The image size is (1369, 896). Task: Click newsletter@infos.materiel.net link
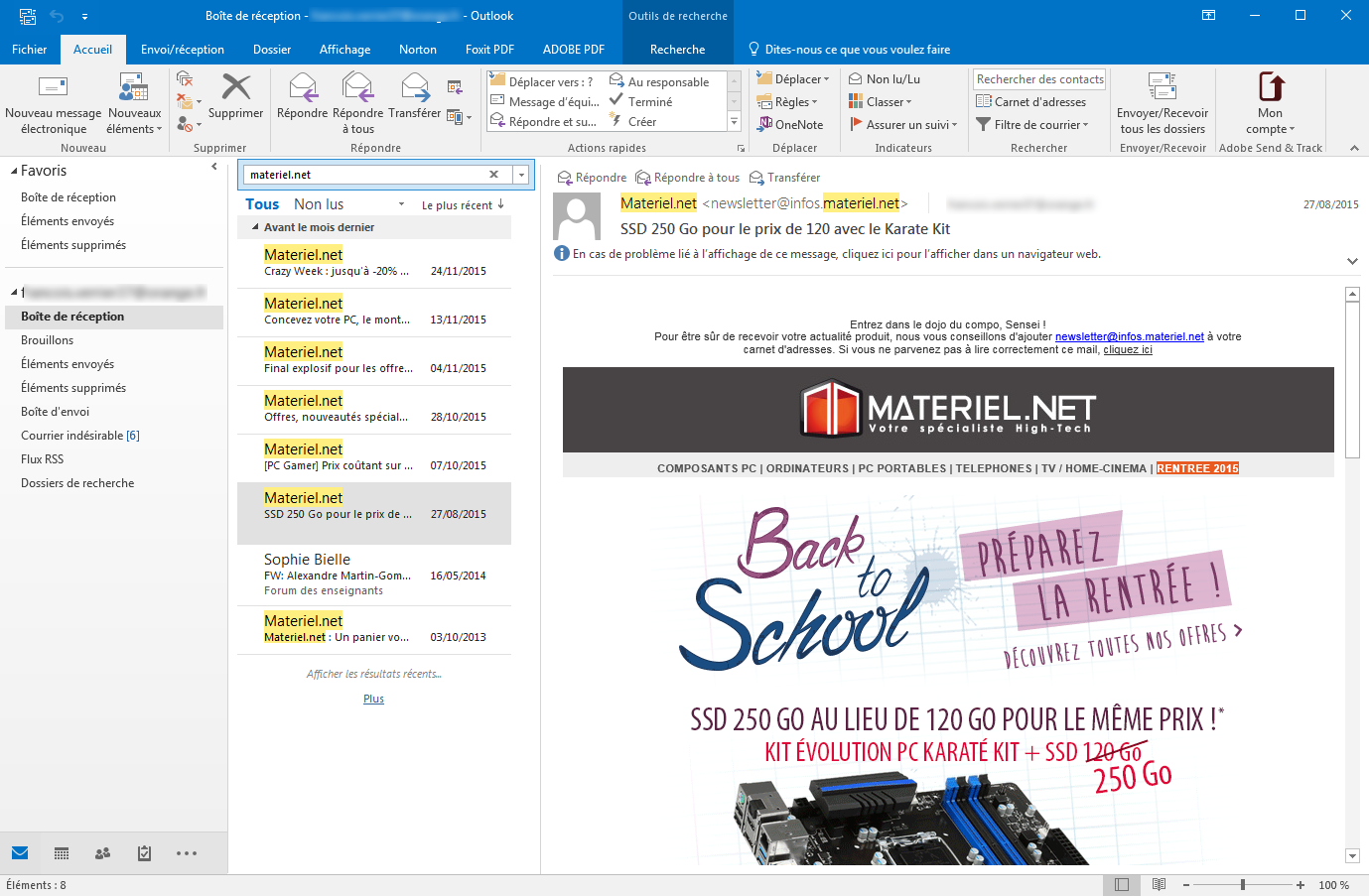1130,336
